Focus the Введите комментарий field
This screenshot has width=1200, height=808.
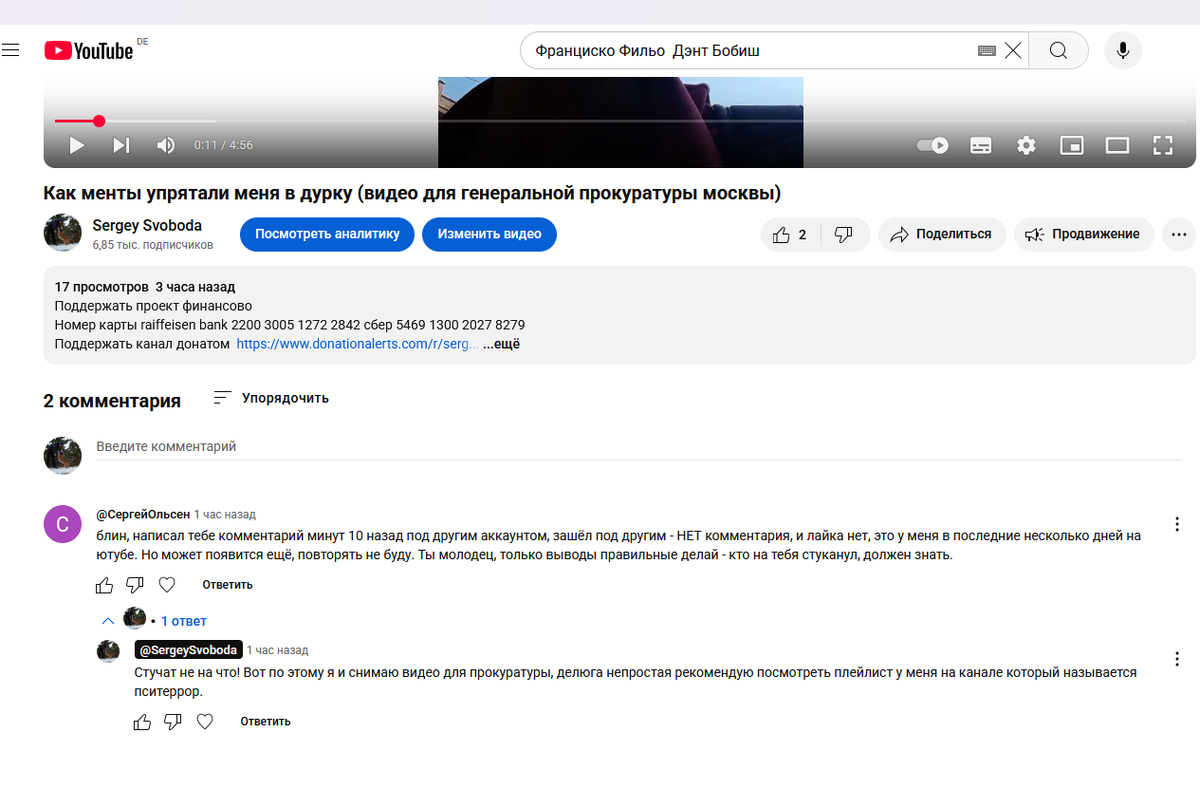point(640,447)
